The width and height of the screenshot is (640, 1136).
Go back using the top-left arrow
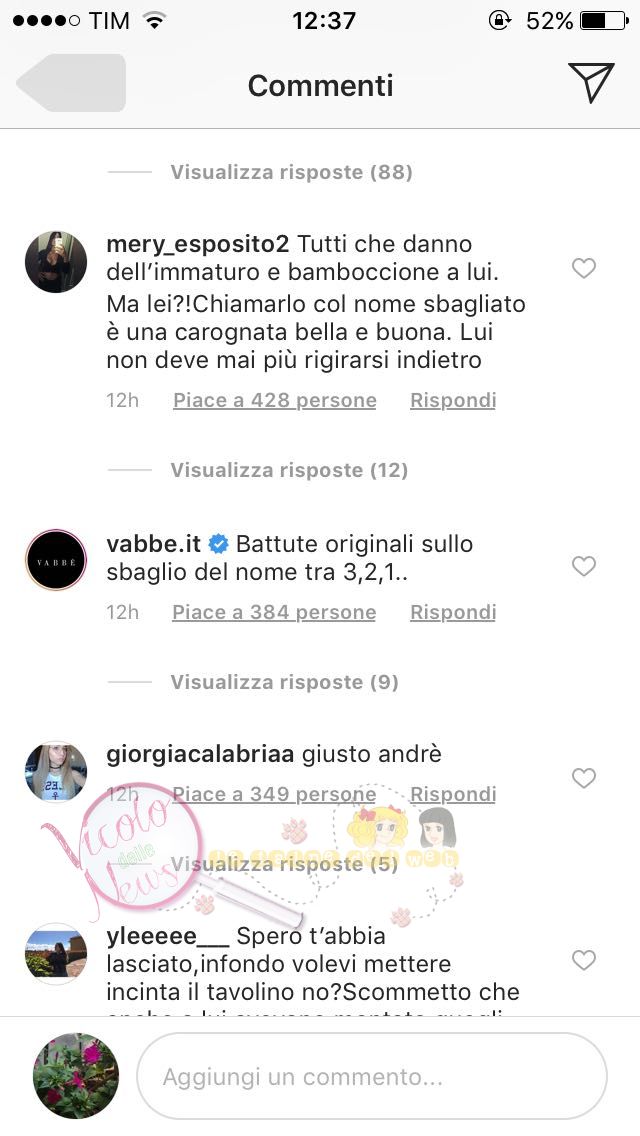tap(71, 83)
